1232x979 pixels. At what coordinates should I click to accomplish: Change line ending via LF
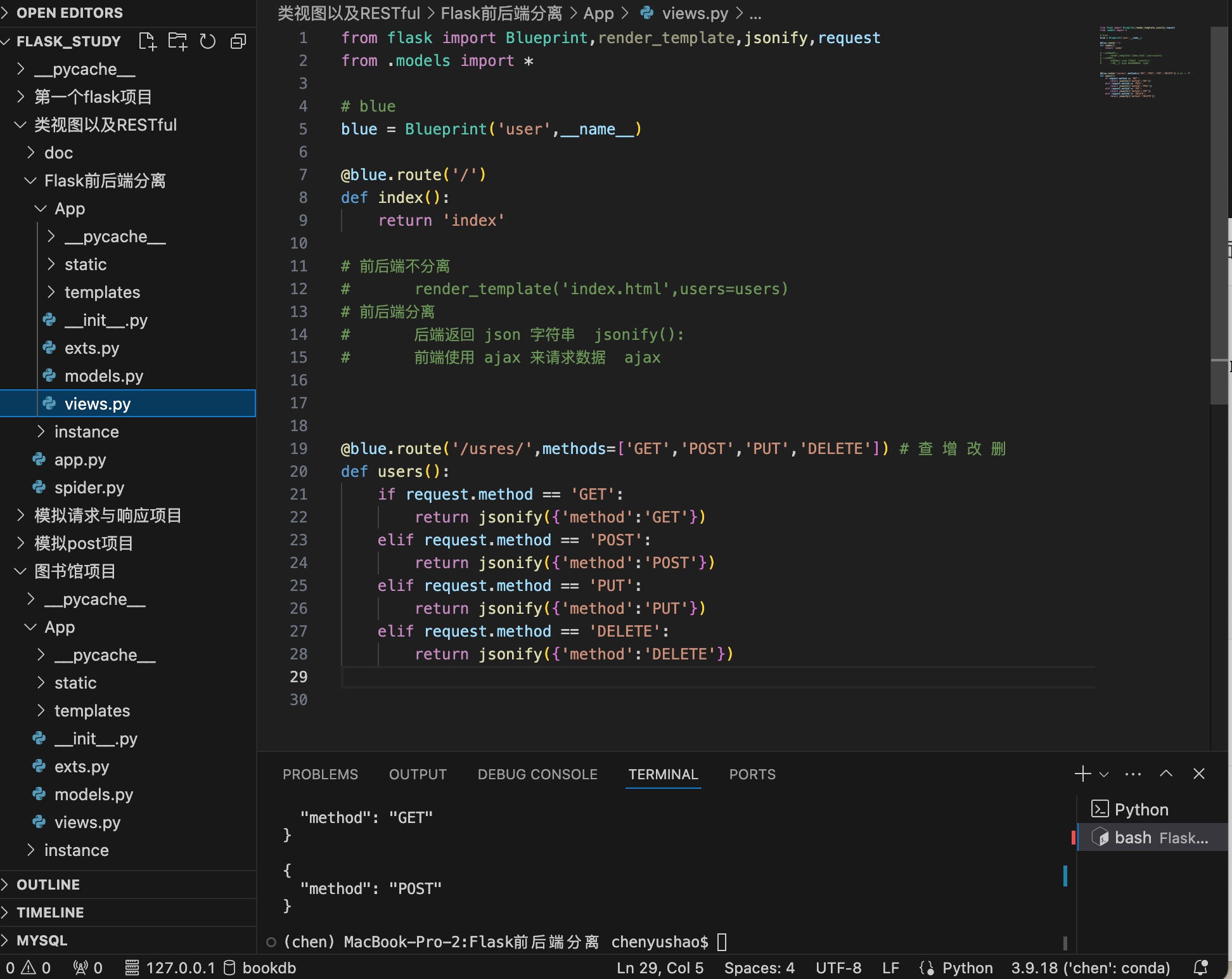point(890,968)
